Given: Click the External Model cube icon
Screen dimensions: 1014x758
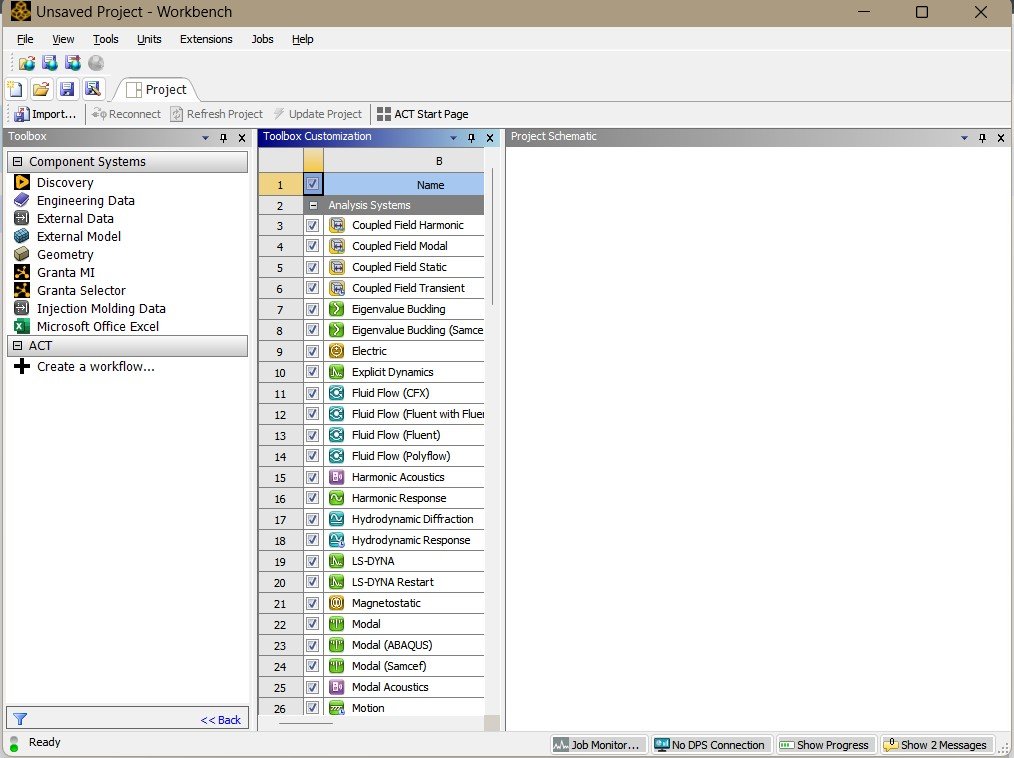Looking at the screenshot, I should (21, 236).
